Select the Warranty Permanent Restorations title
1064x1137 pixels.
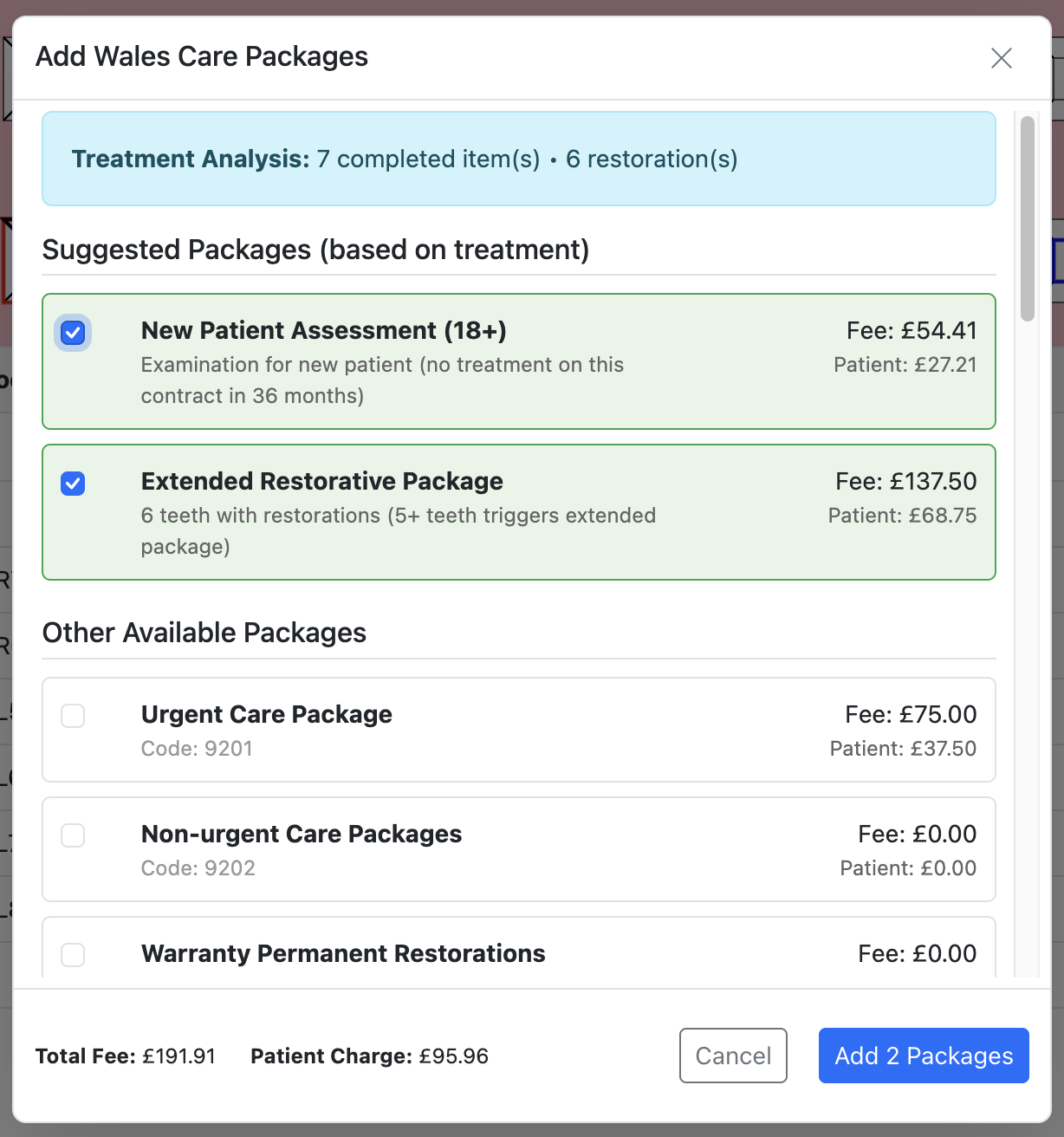(x=343, y=953)
